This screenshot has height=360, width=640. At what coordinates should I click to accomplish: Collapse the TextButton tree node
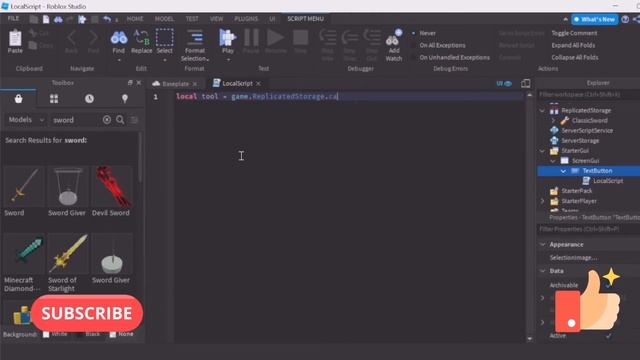pyautogui.click(x=563, y=171)
